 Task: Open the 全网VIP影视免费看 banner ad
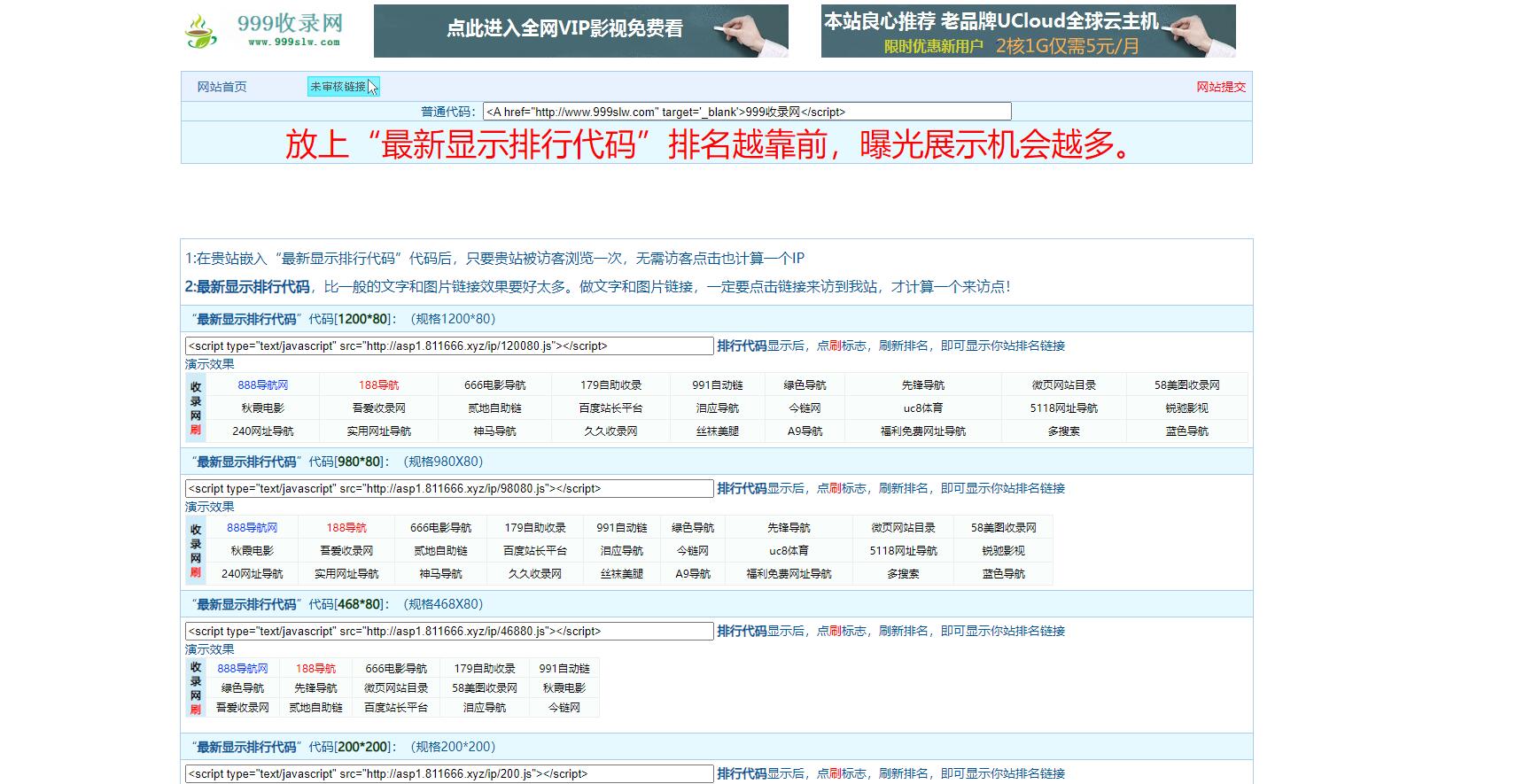pos(581,31)
